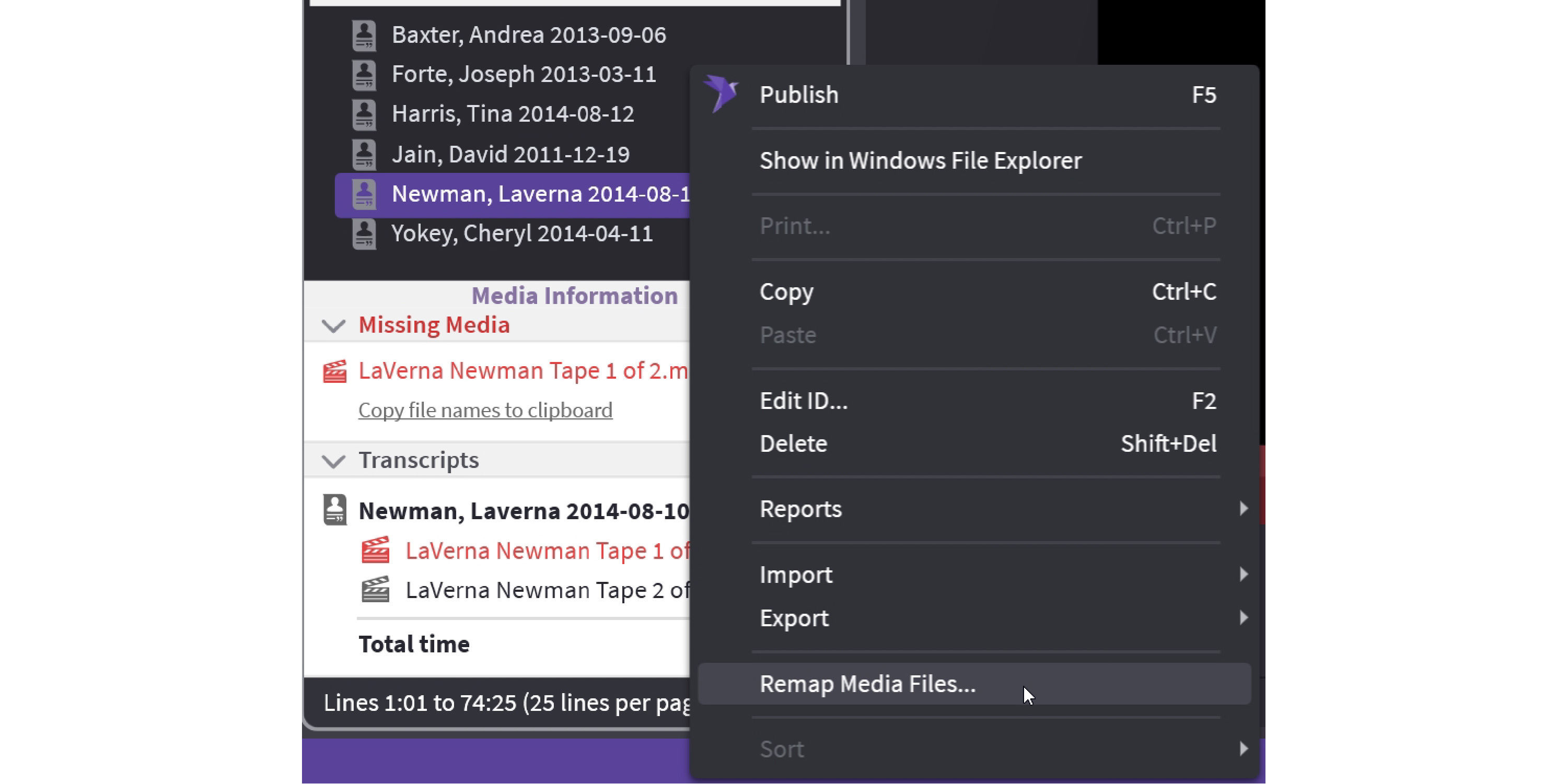The height and width of the screenshot is (784, 1568).
Task: Click Harris, Tina transcript icon
Action: 364,114
